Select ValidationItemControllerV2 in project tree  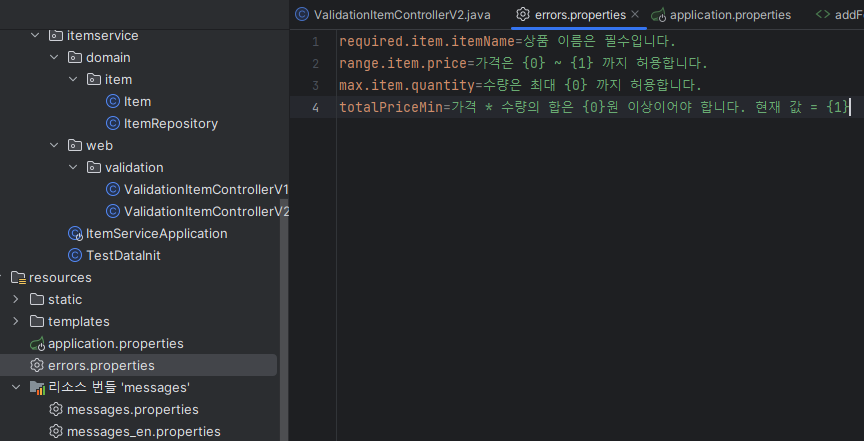(206, 211)
